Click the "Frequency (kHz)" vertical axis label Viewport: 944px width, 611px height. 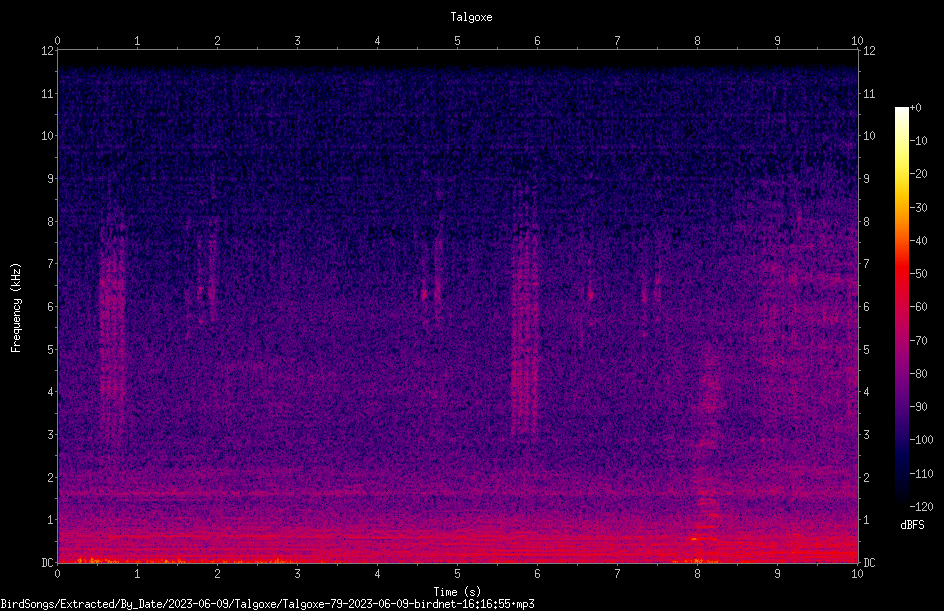pos(16,308)
